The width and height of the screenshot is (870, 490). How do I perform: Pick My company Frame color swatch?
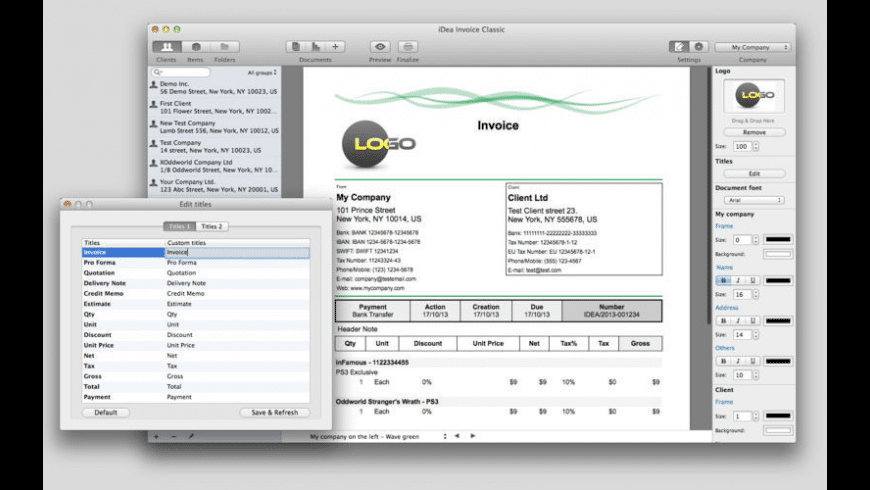(x=778, y=240)
